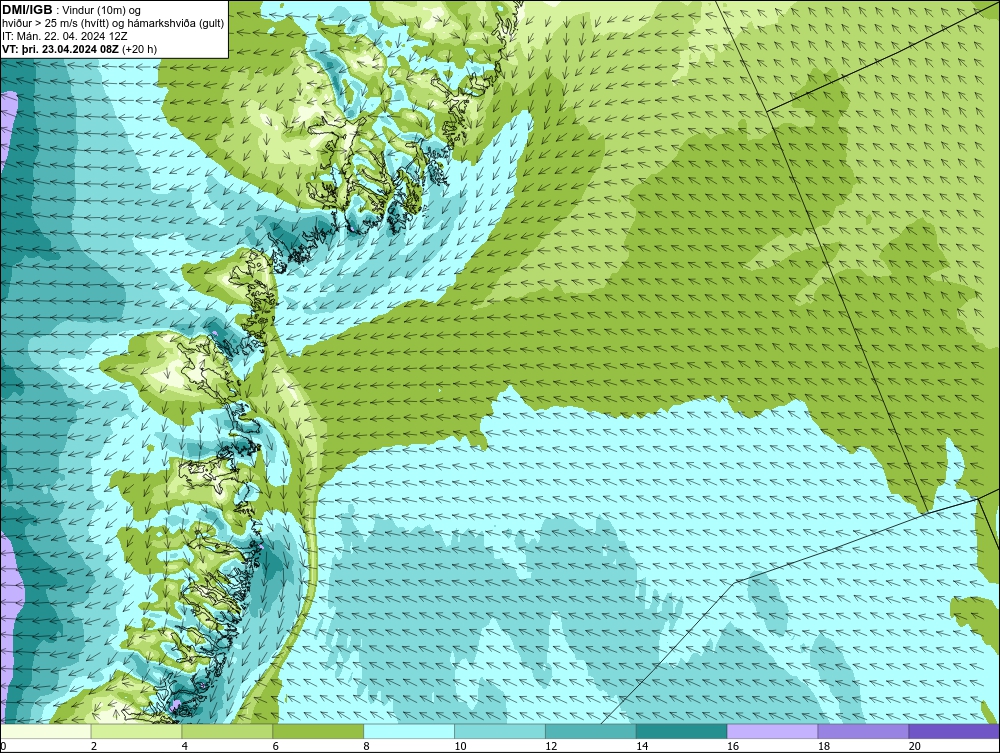Click the legend scale label '14'
1000x753 pixels.
[x=642, y=746]
